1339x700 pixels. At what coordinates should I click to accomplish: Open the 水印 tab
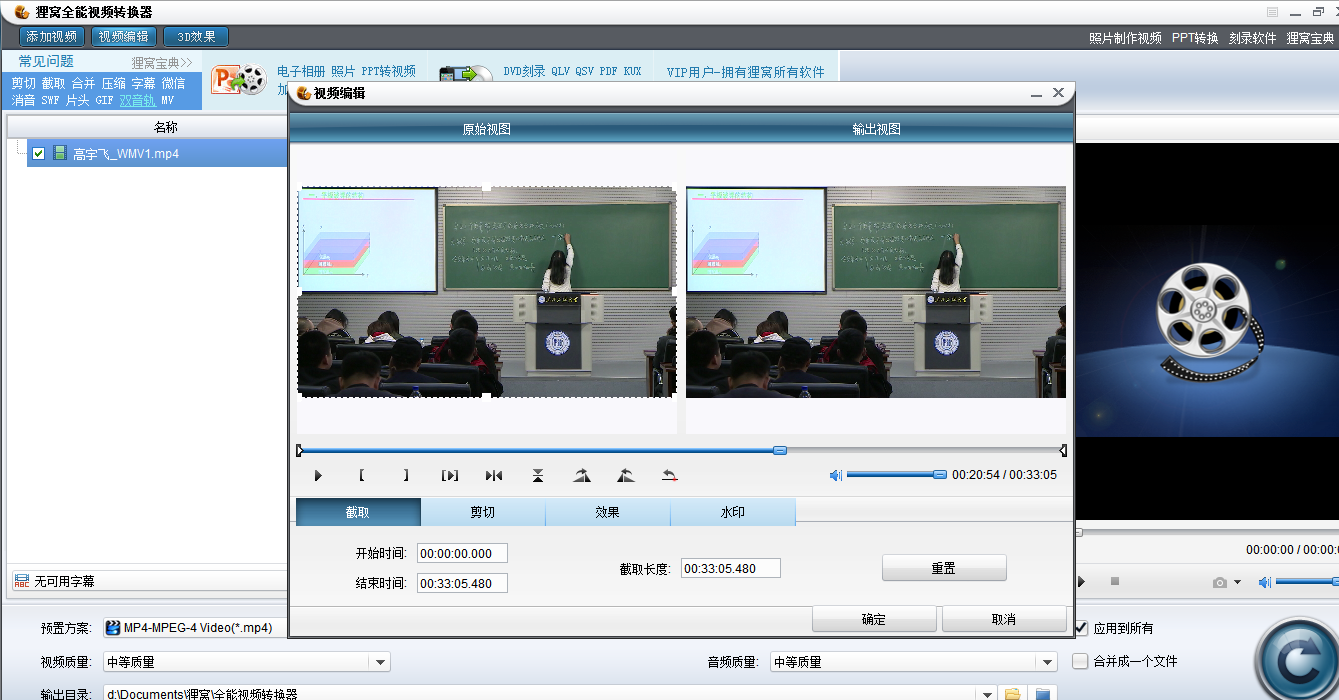pos(733,512)
